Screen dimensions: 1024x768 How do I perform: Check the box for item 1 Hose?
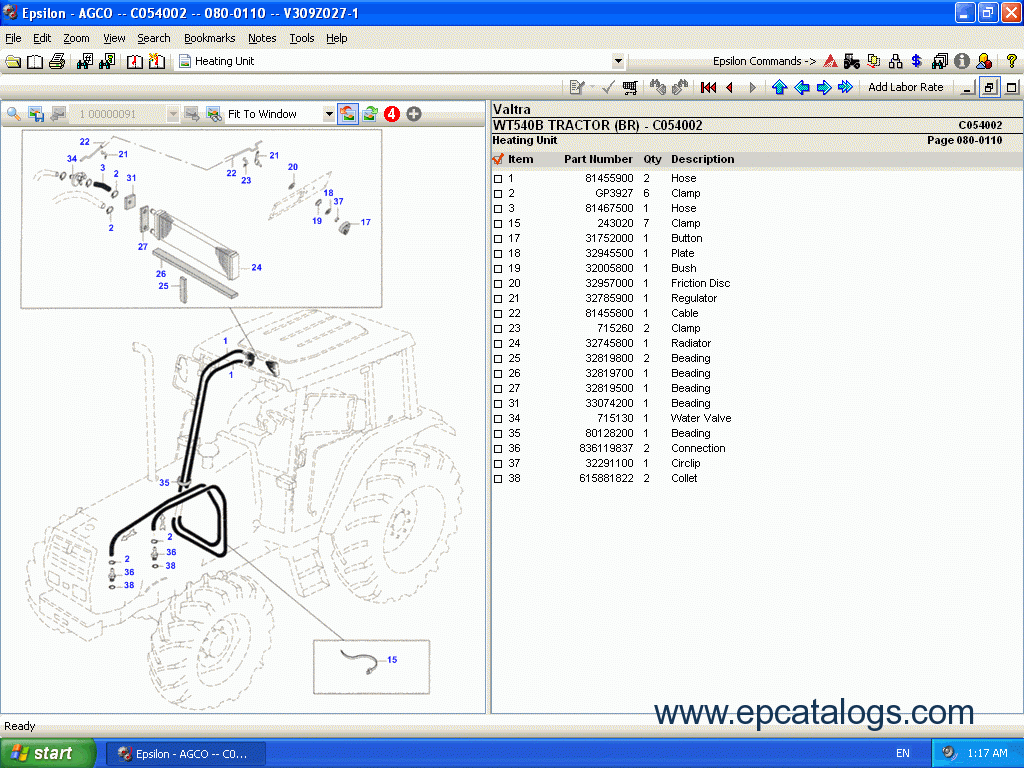point(498,179)
